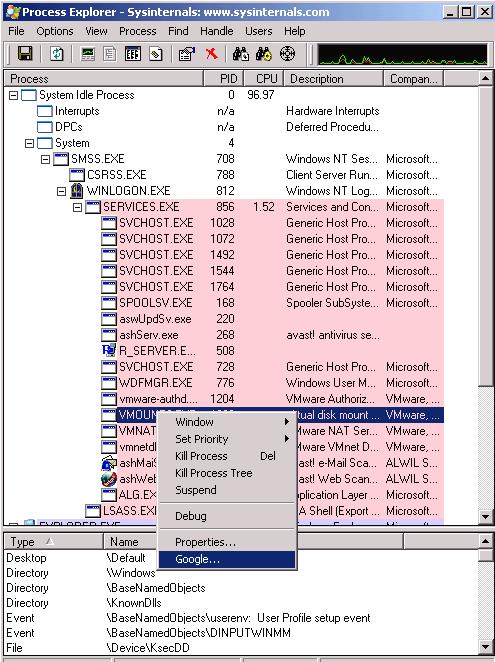Collapse the System Idle Process tree node
This screenshot has width=495, height=662.
14,95
